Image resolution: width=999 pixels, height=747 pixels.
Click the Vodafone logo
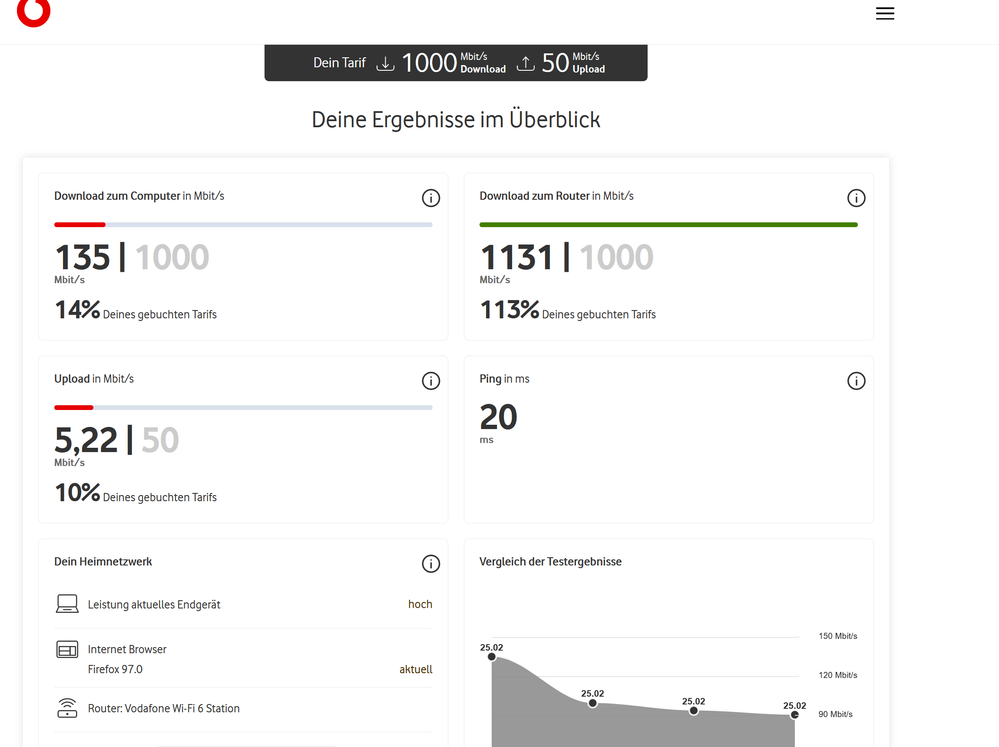(x=33, y=12)
